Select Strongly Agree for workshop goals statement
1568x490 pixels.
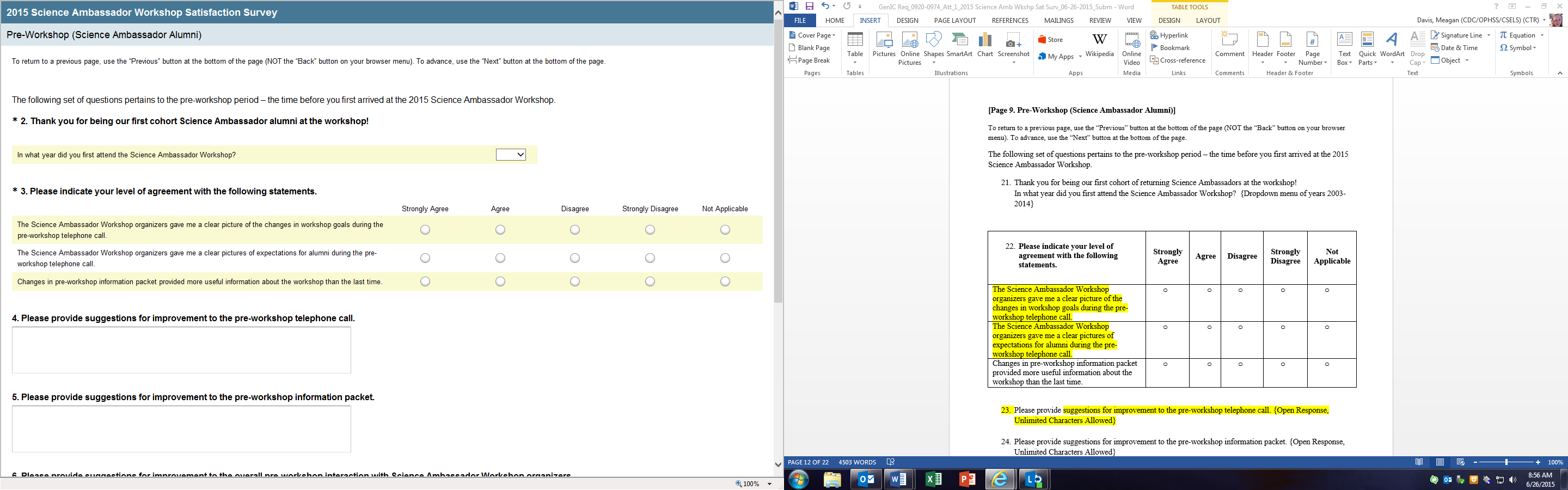[425, 229]
